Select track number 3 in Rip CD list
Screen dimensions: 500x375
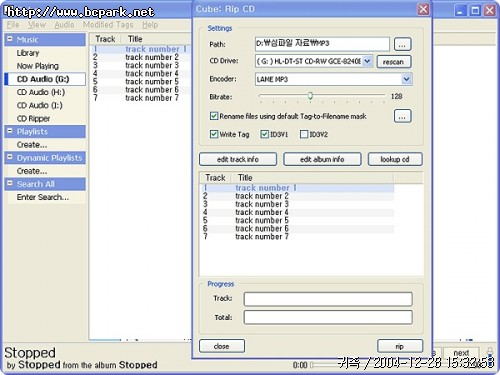(297, 204)
